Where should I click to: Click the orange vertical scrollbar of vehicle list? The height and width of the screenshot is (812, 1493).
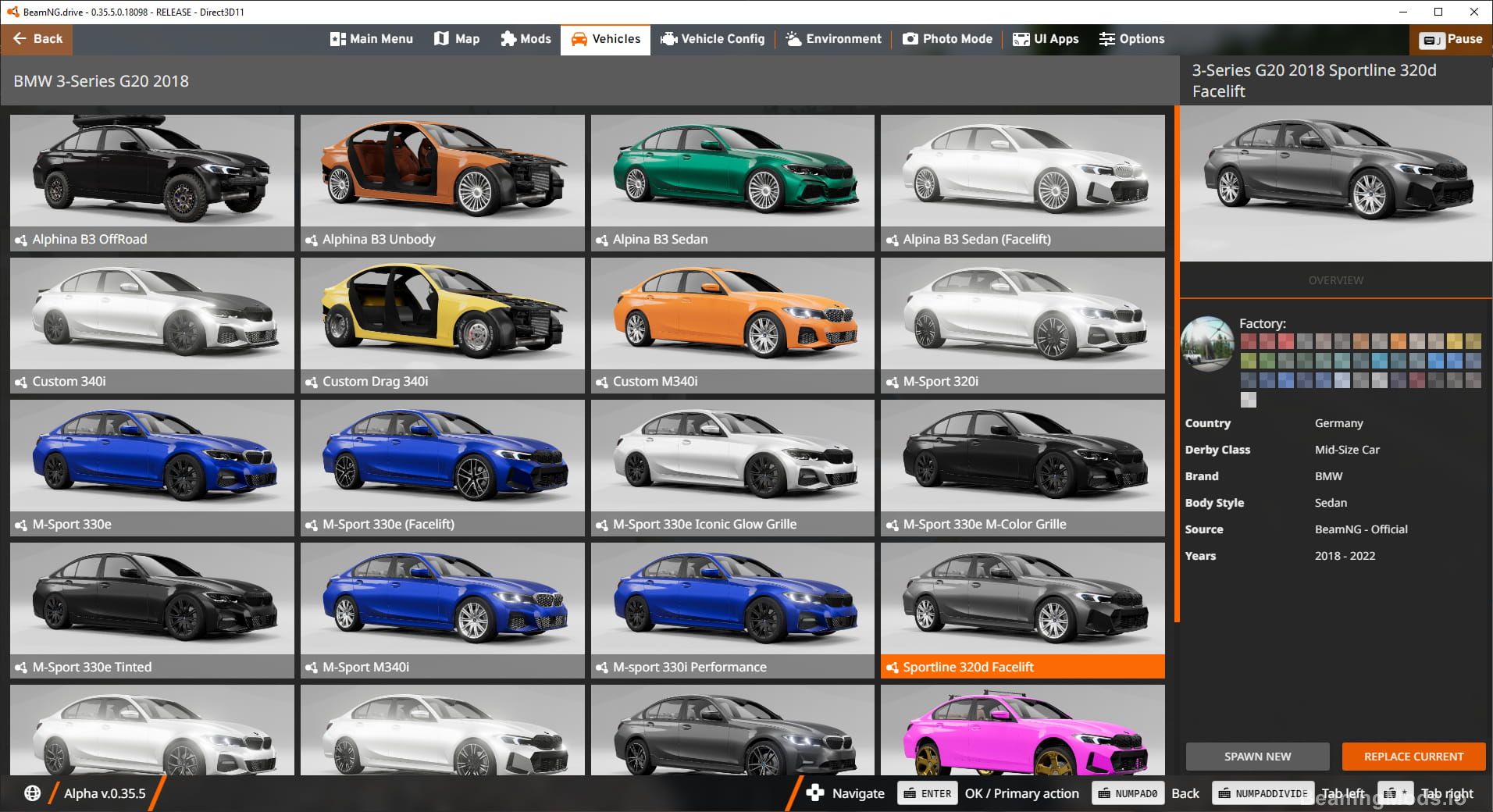coord(1177,364)
